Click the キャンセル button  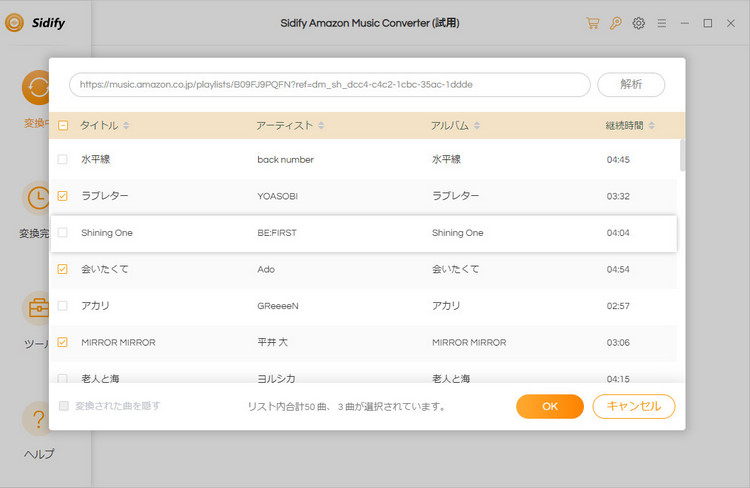(x=634, y=406)
